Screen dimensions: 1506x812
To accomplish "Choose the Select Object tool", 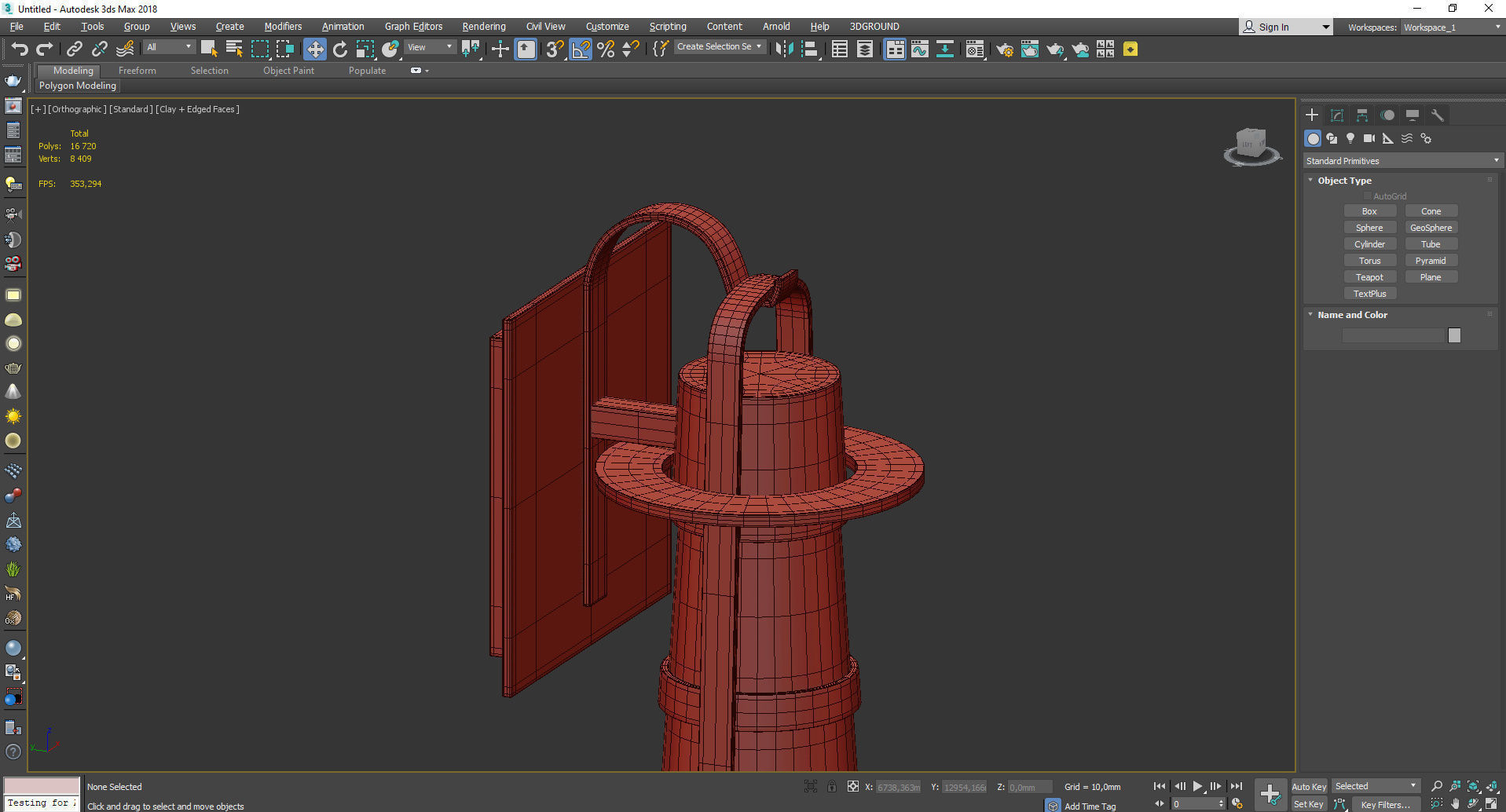I will pyautogui.click(x=208, y=49).
